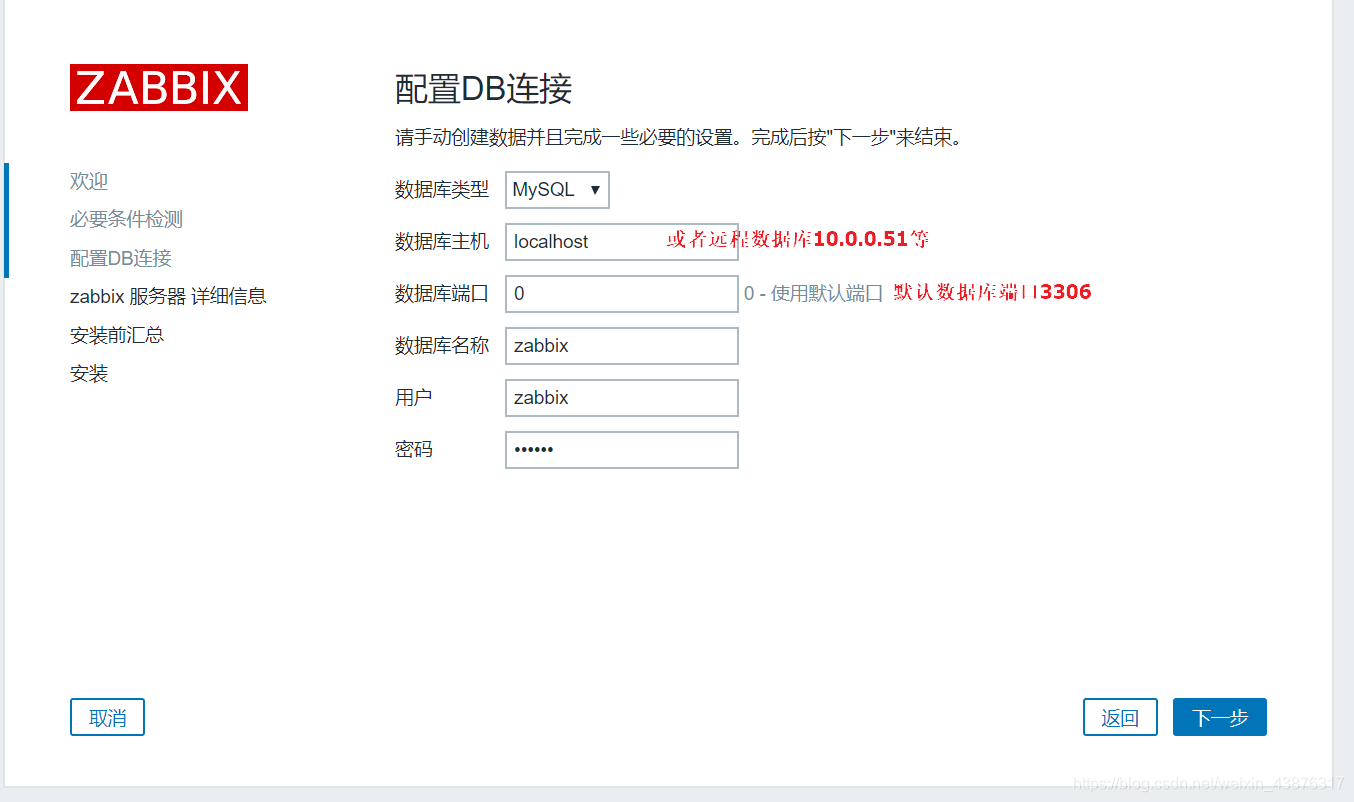Click the 密码 password field

(622, 450)
